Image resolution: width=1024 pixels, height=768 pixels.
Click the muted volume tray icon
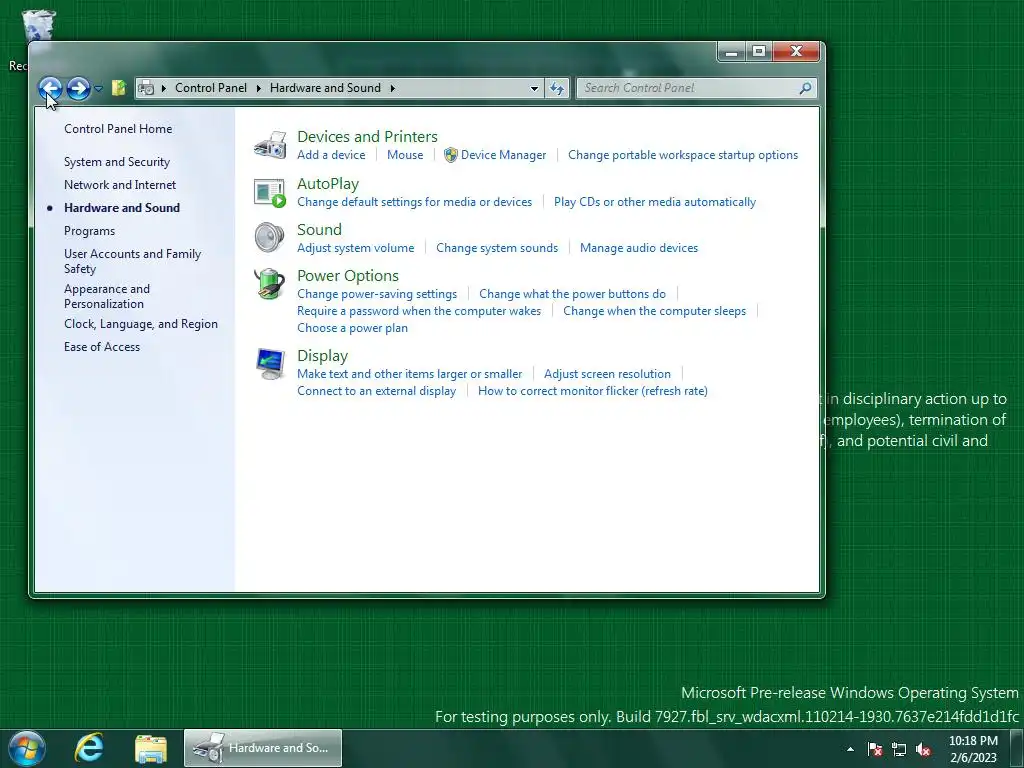tap(923, 749)
